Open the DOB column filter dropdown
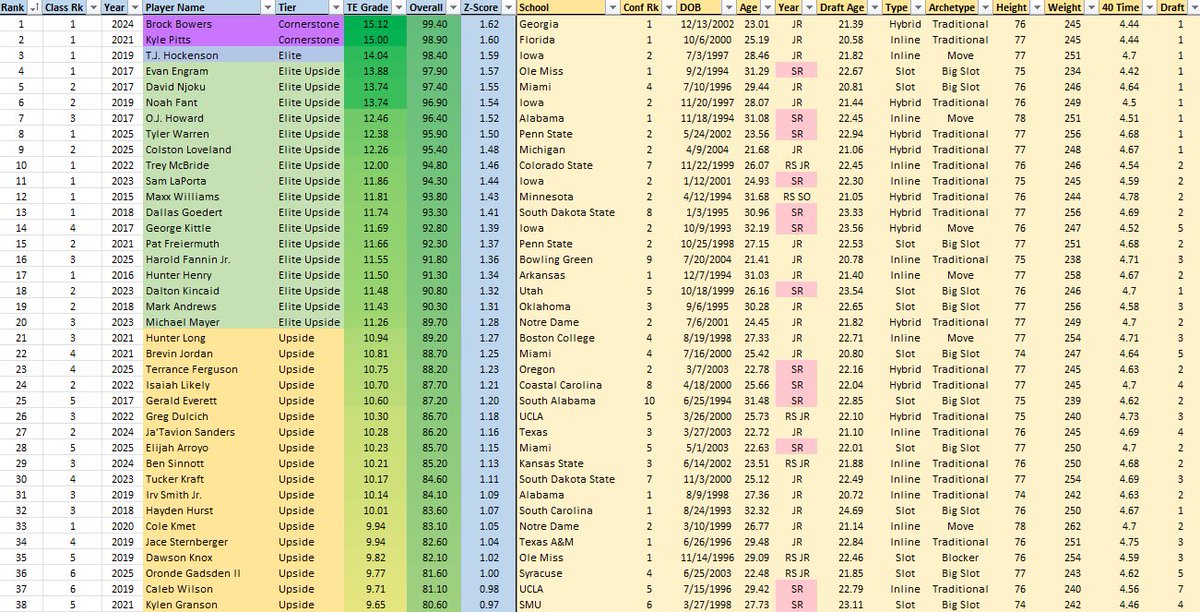Viewport: 1200px width, 612px height. [x=731, y=7]
